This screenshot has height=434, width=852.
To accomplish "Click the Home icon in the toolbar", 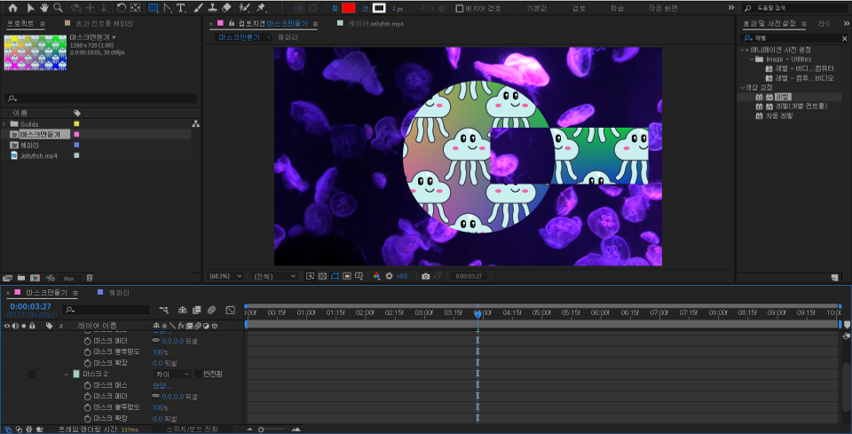I will [12, 8].
